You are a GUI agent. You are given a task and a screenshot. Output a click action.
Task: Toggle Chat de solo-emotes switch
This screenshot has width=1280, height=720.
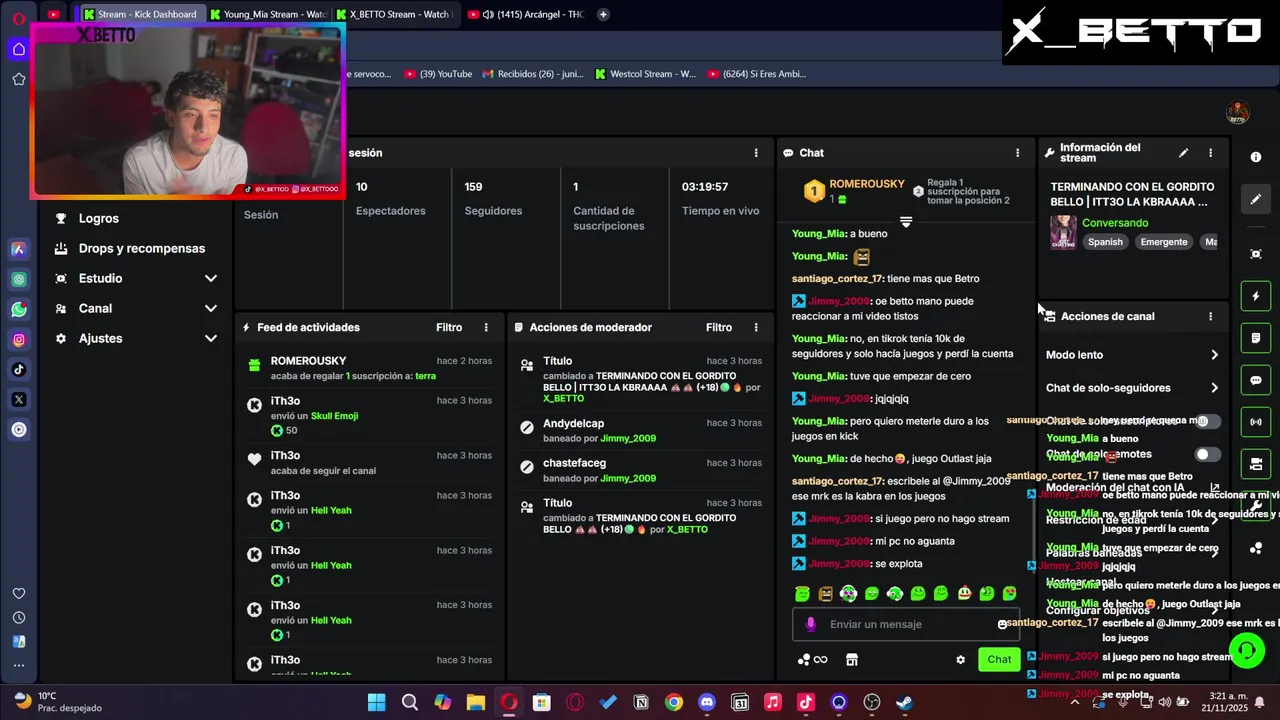(1208, 454)
